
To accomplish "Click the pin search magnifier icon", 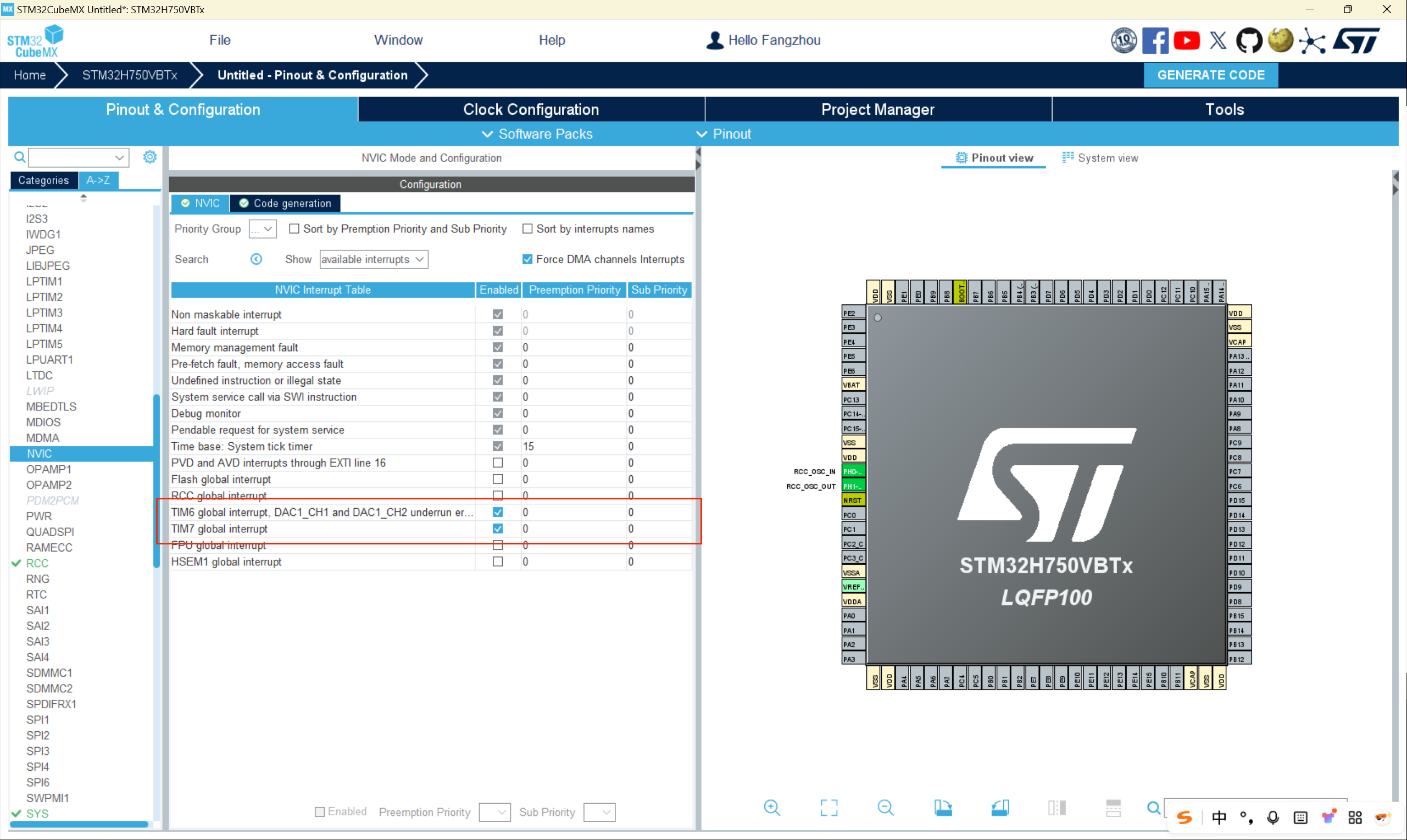I will 1153,808.
